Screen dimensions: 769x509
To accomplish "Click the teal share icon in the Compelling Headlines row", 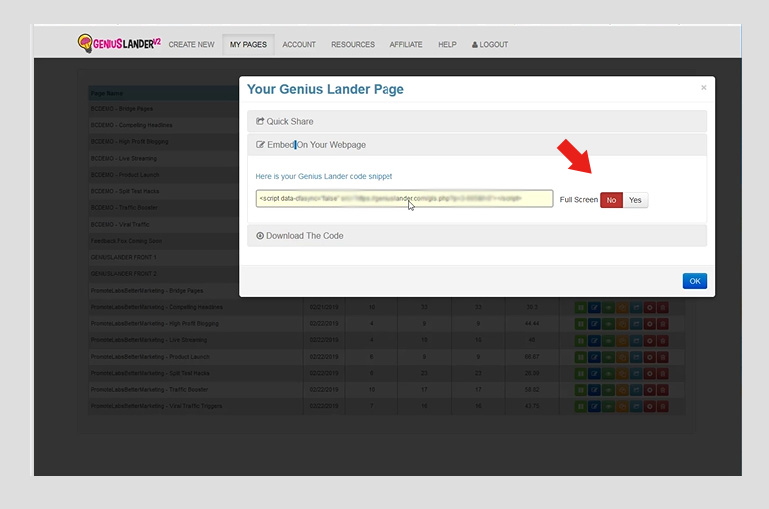I will click(636, 307).
